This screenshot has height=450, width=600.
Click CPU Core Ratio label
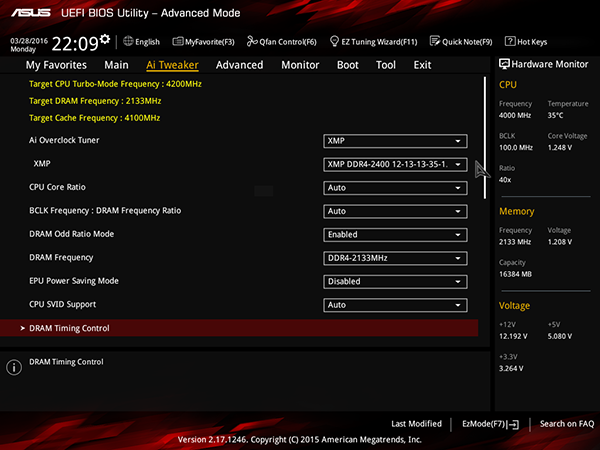point(57,187)
